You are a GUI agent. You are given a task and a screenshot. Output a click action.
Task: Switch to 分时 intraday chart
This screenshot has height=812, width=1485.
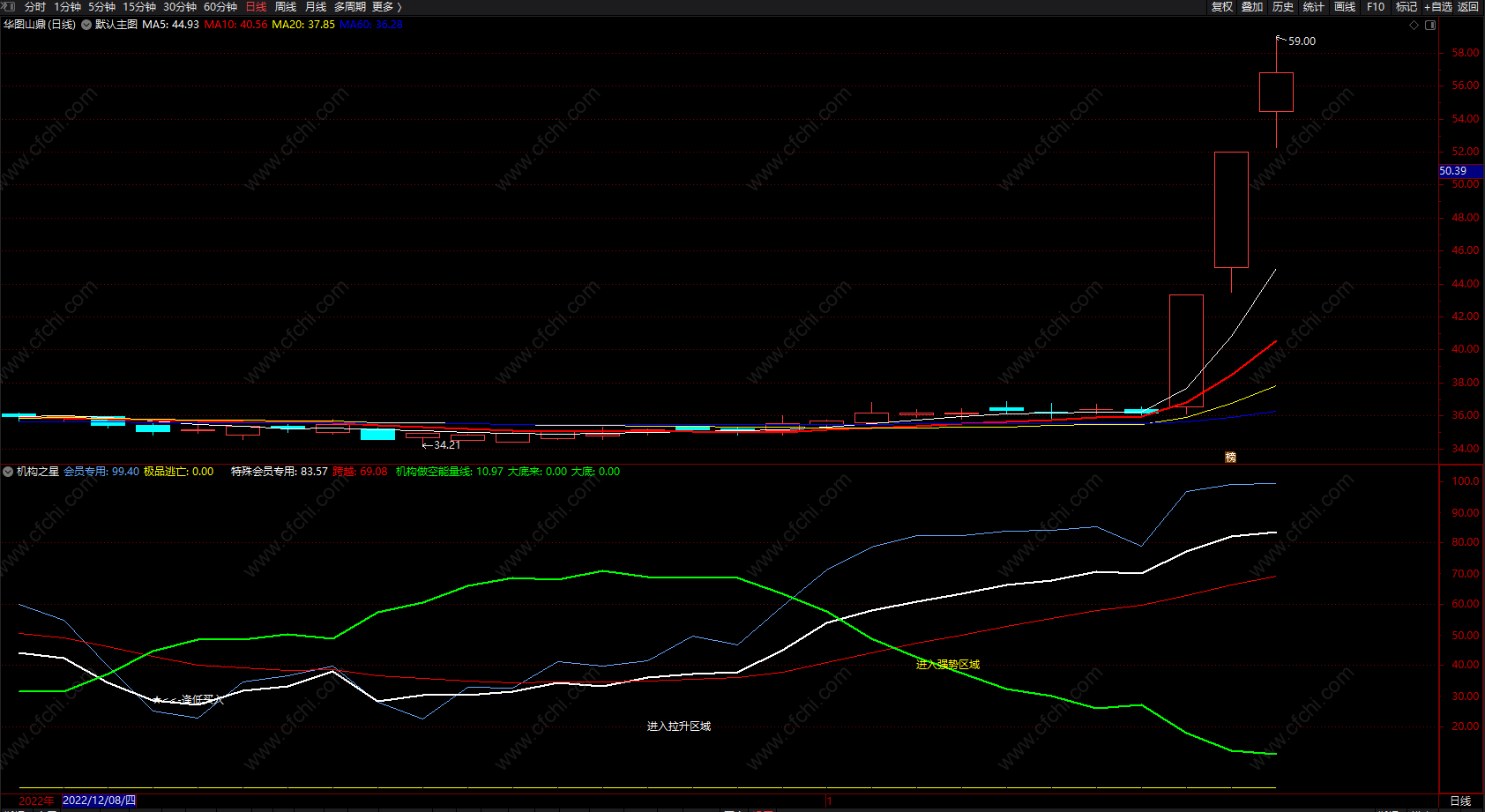coord(35,7)
